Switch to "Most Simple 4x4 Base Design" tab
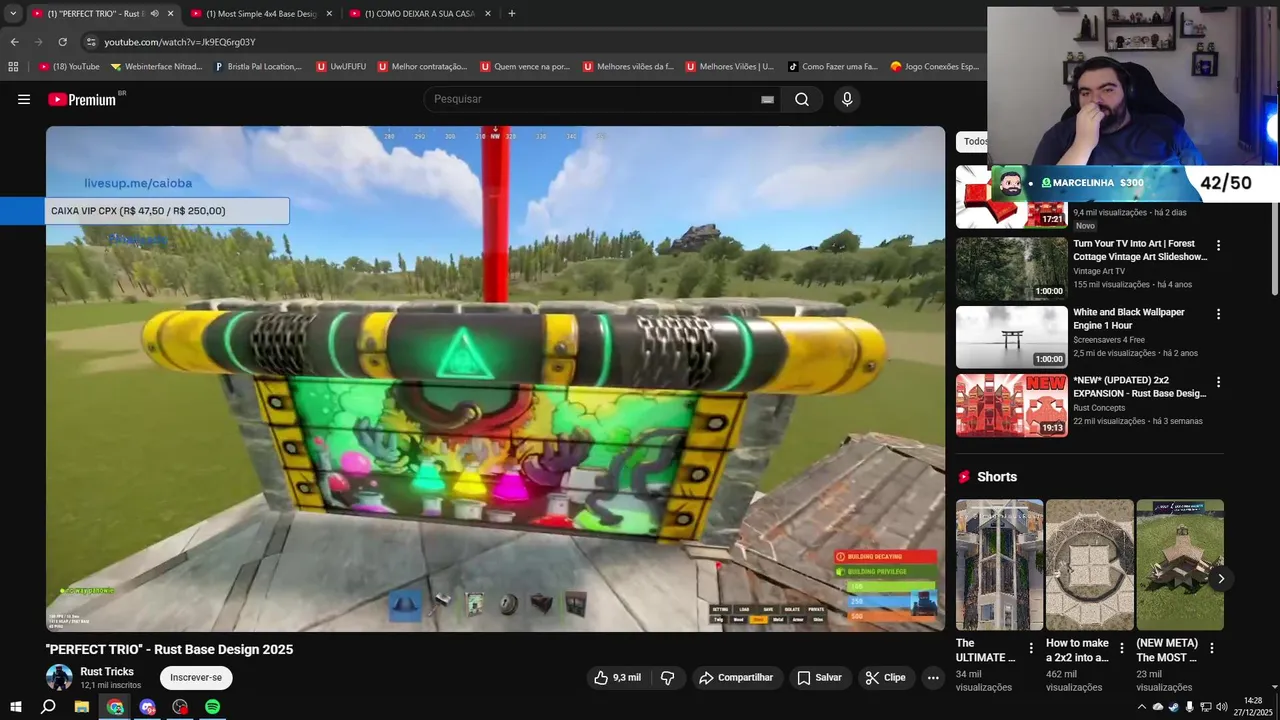1280x720 pixels. 261,13
